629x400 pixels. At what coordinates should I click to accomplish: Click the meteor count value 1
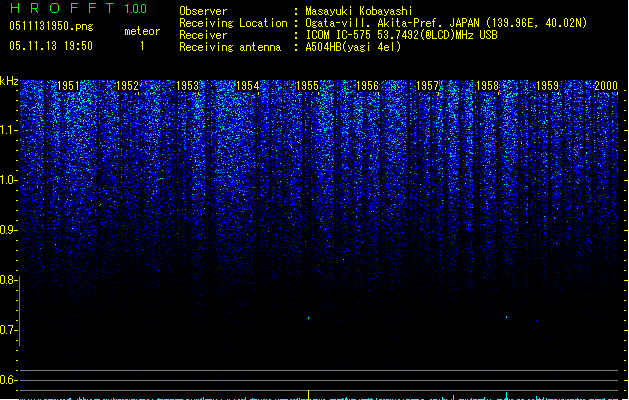coord(142,46)
